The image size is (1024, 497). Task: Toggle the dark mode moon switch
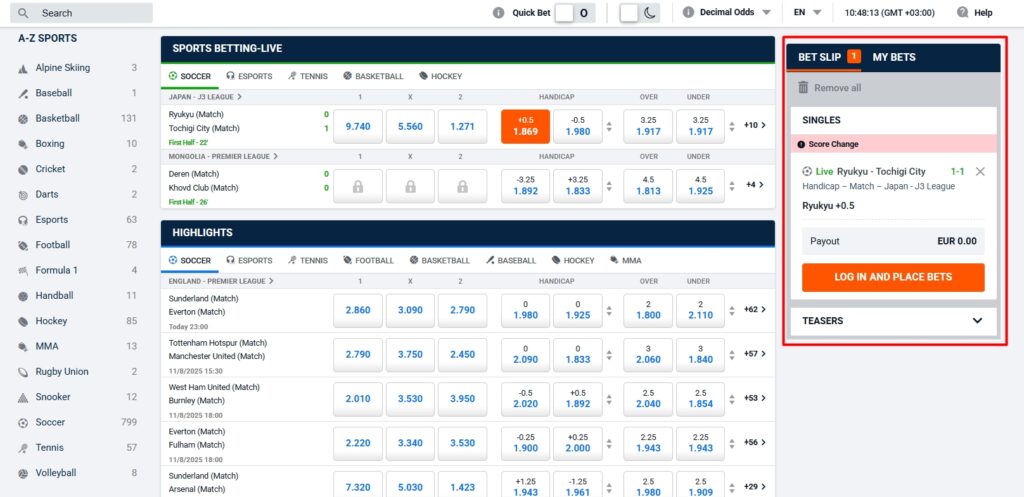coord(639,13)
